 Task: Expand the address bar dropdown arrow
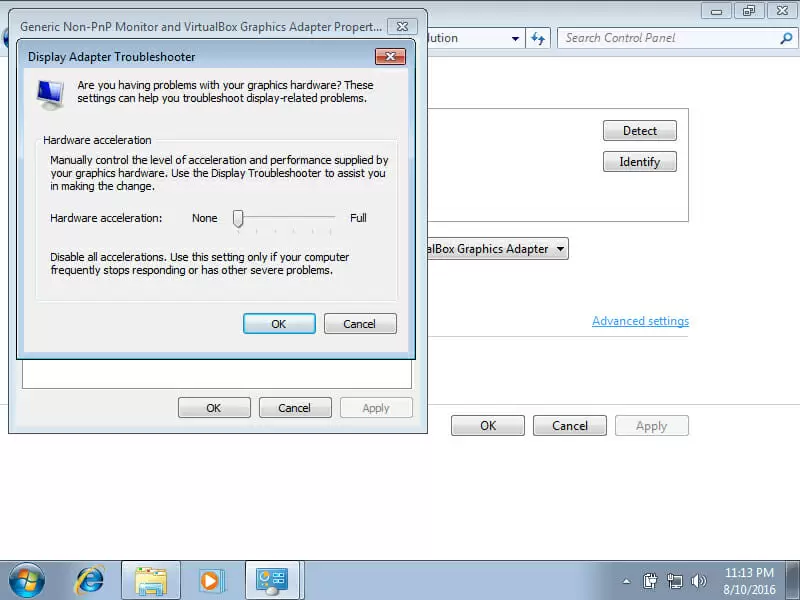(x=515, y=38)
